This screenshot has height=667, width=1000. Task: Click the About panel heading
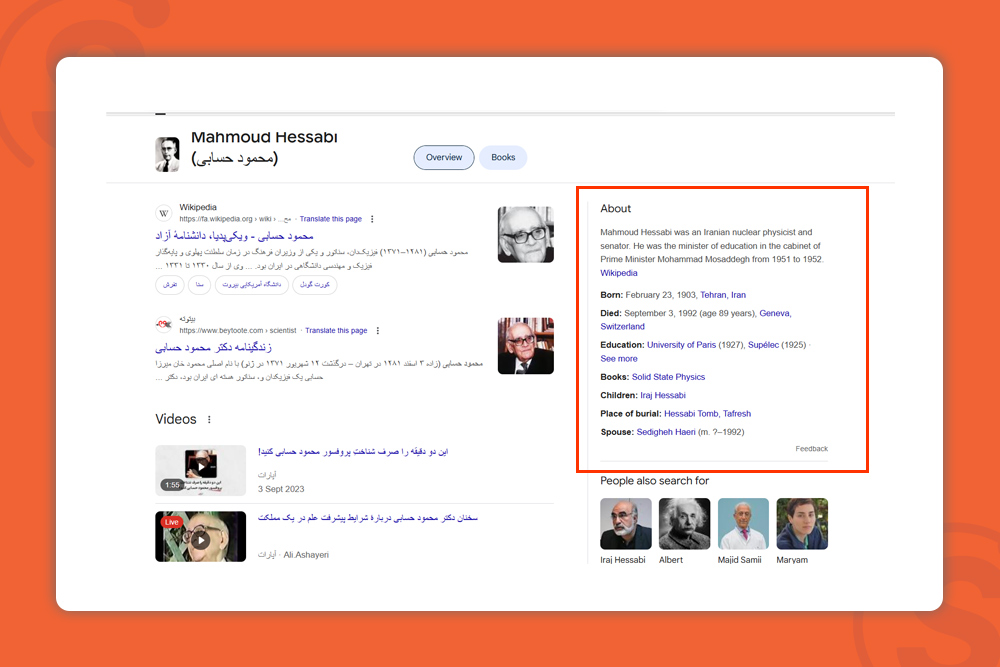(x=615, y=209)
